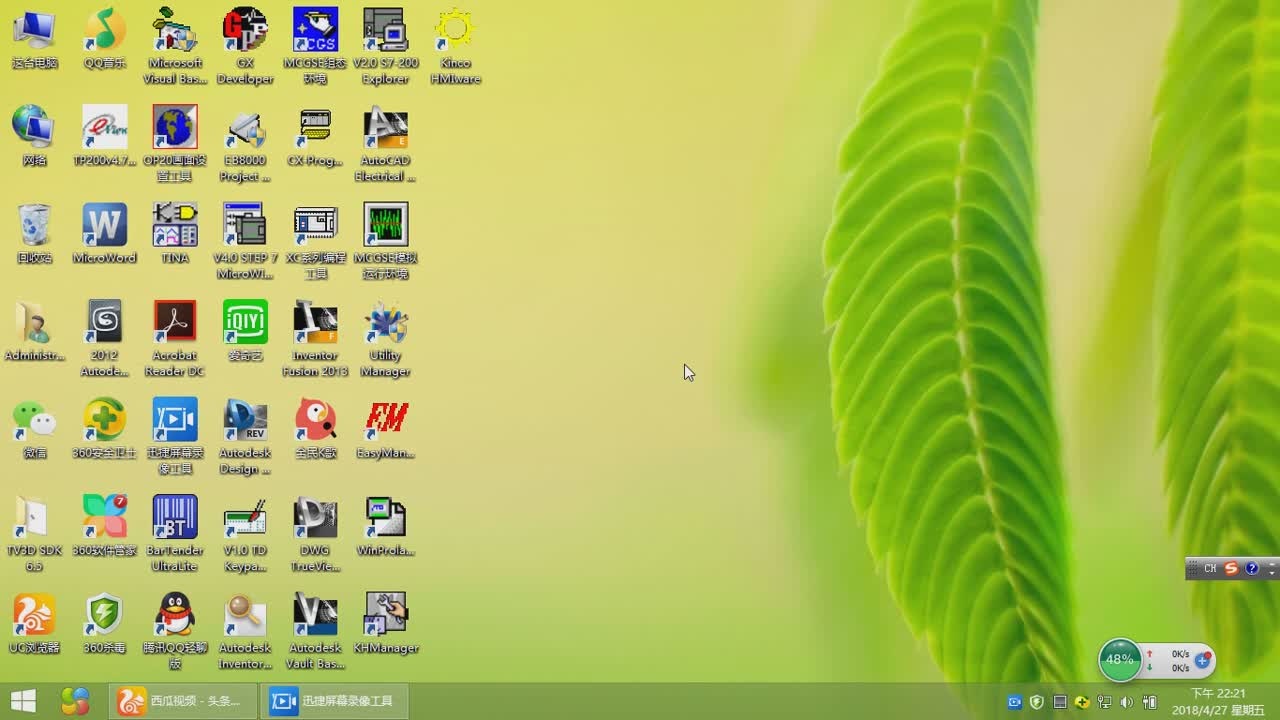Select the TINA circuit simulator icon
This screenshot has height=720, width=1280.
[x=175, y=235]
